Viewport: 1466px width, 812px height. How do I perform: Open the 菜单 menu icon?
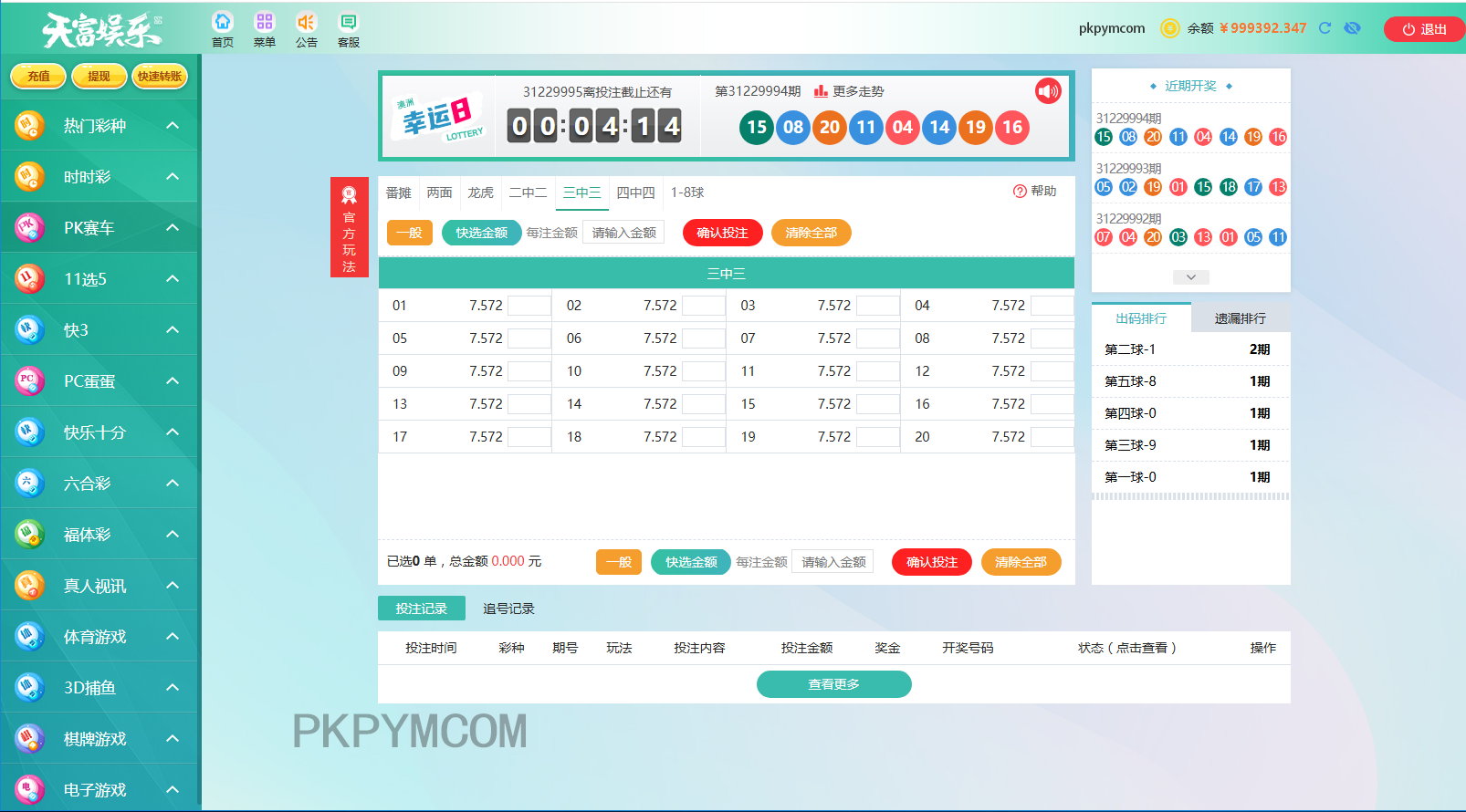pyautogui.click(x=265, y=22)
